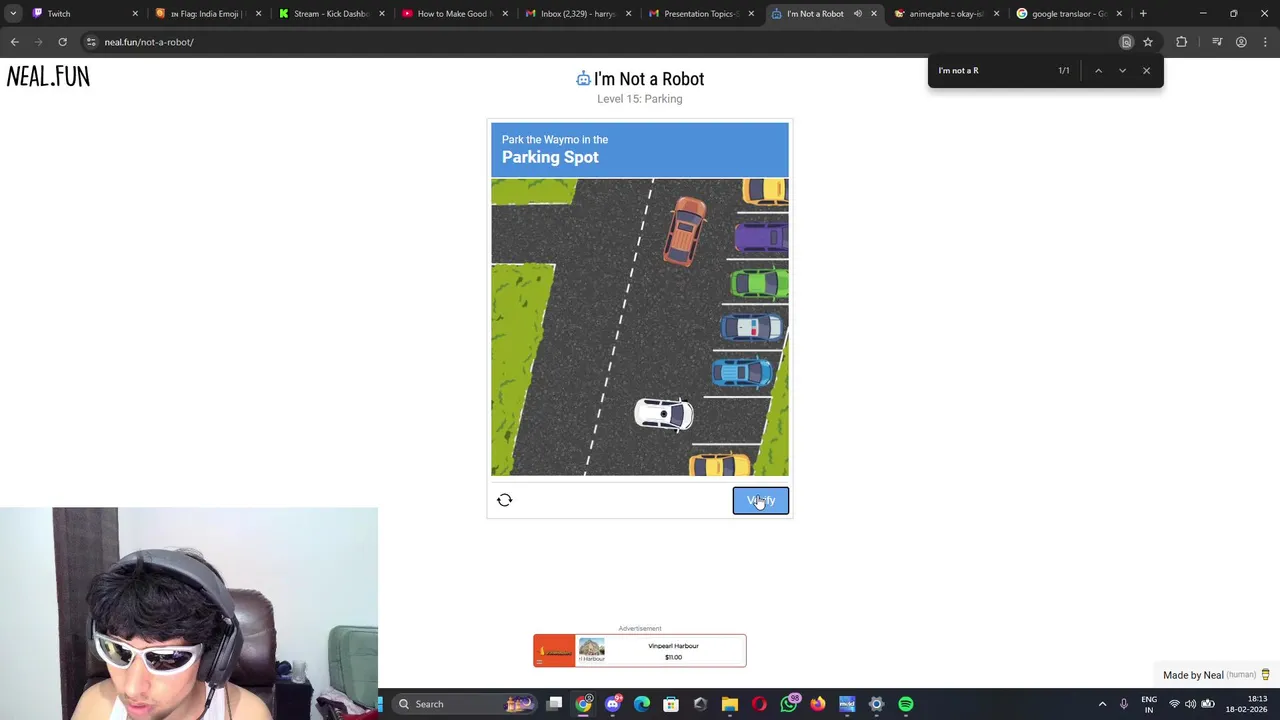Click the orange car on the road

(x=685, y=231)
